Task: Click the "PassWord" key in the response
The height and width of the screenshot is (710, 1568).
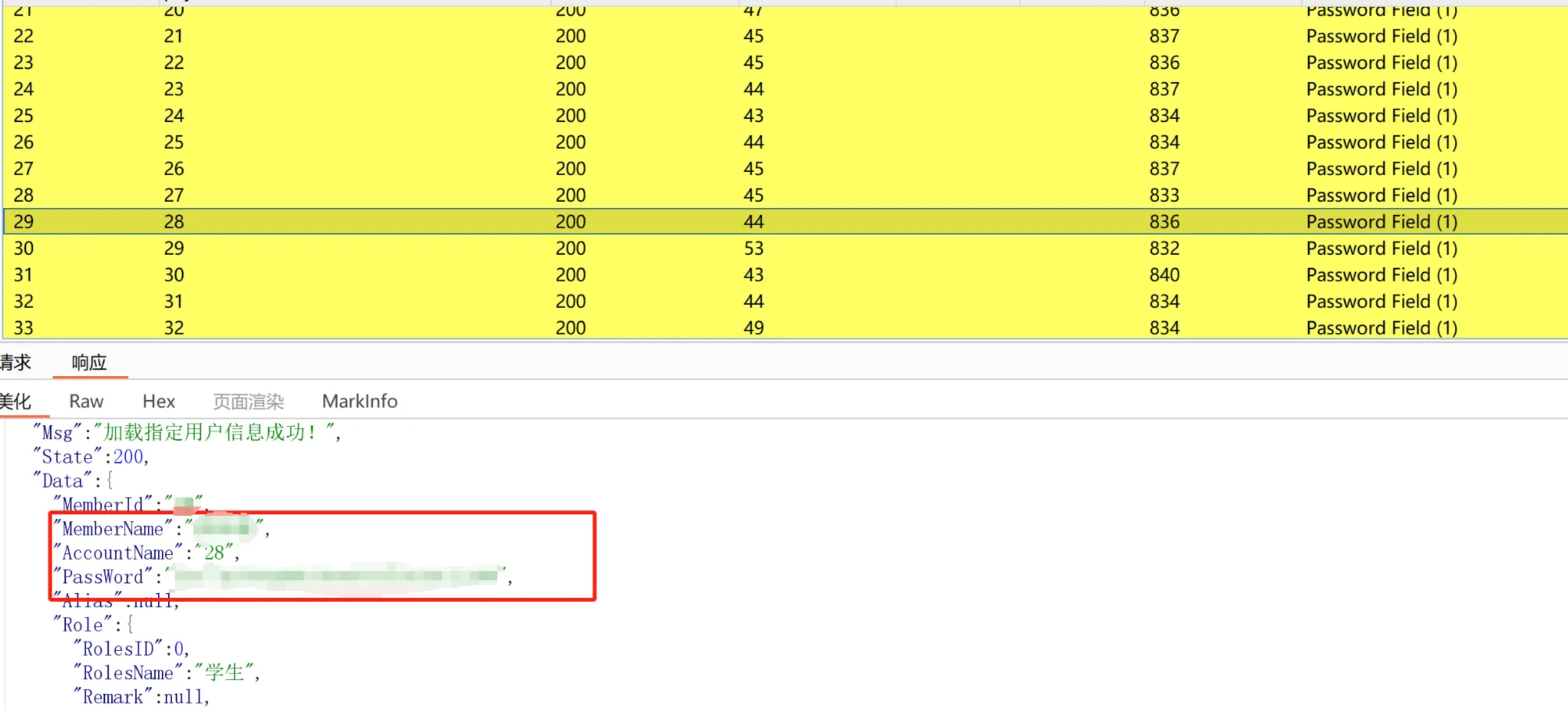Action: pos(103,577)
